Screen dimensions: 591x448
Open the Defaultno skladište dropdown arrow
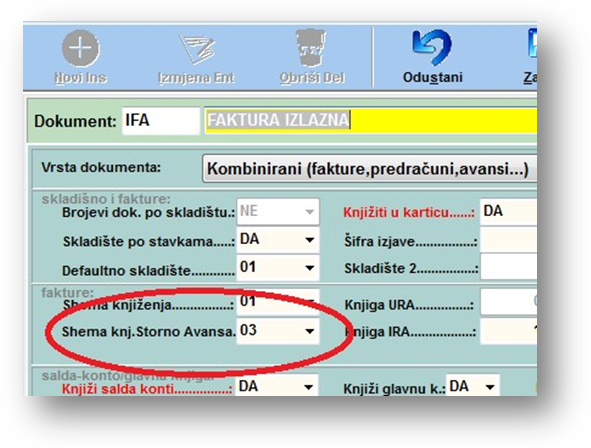309,268
